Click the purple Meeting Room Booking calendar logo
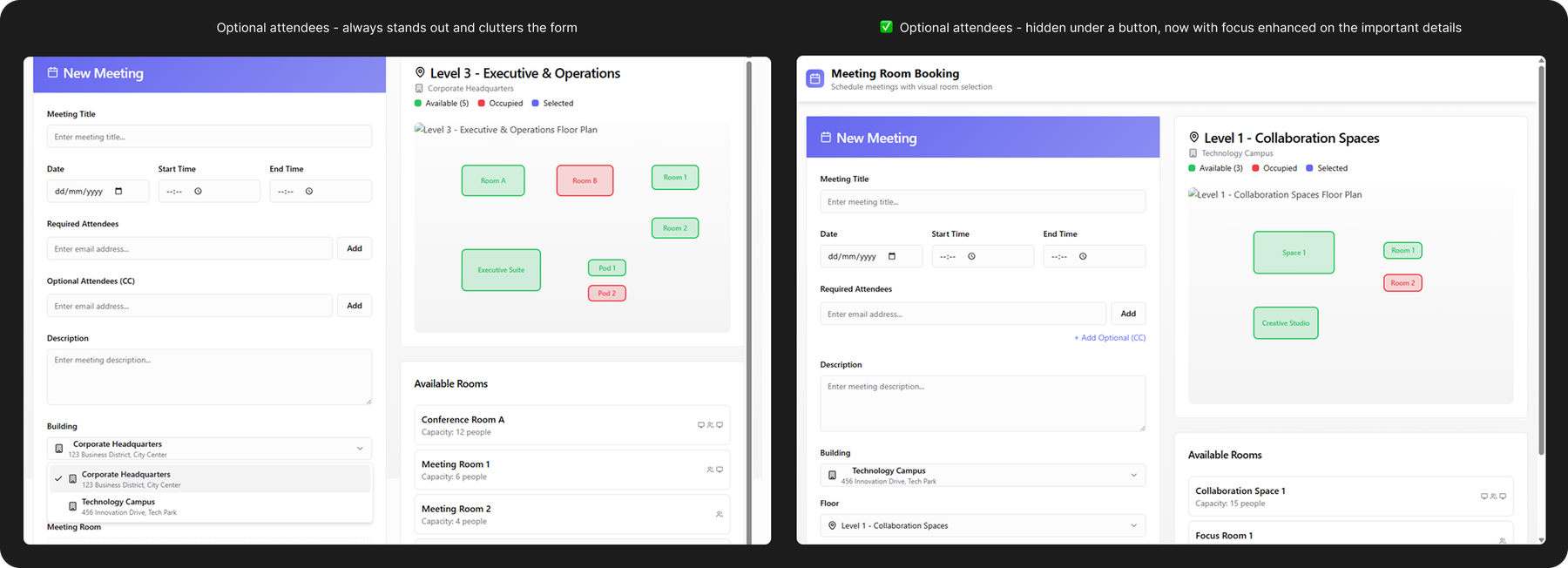Image resolution: width=1568 pixels, height=568 pixels. (814, 78)
